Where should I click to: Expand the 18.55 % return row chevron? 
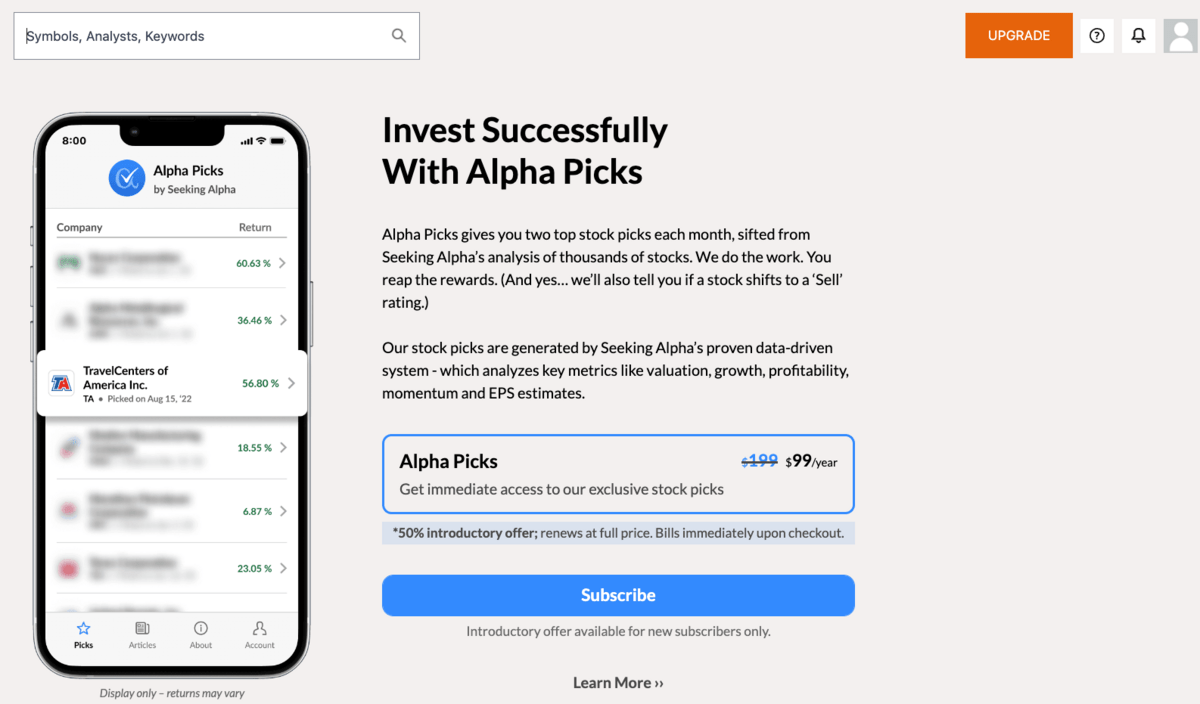point(283,448)
